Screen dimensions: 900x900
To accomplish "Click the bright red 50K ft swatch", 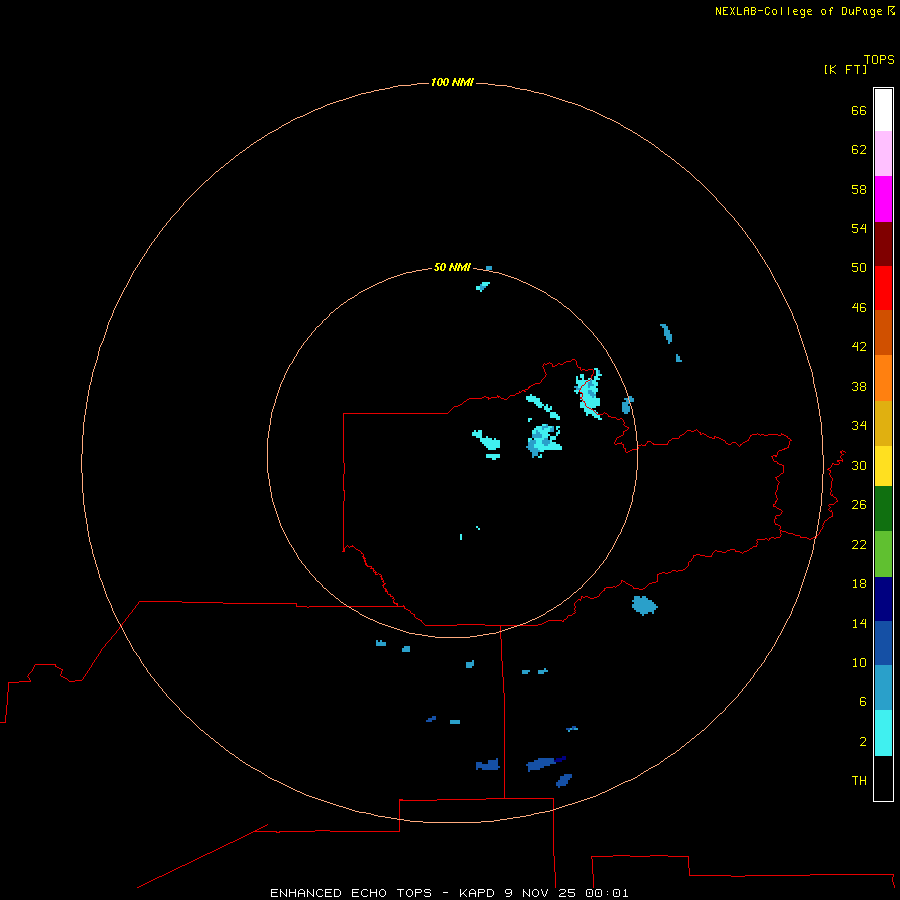I will [x=883, y=288].
